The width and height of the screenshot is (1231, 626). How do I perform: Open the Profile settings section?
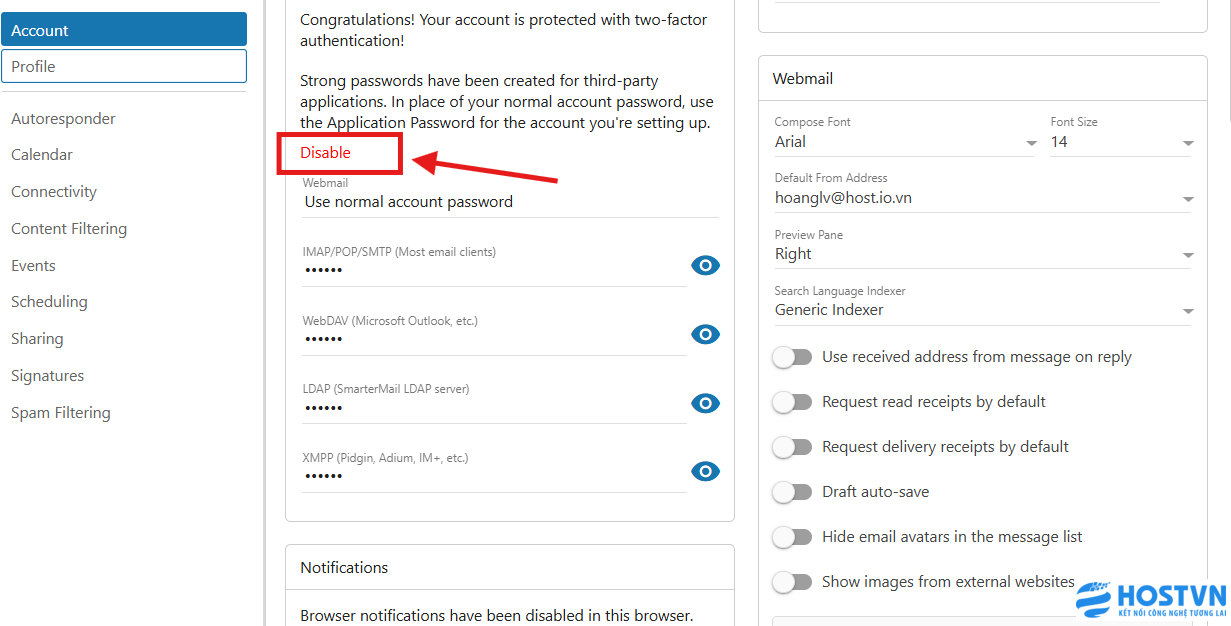(x=124, y=67)
